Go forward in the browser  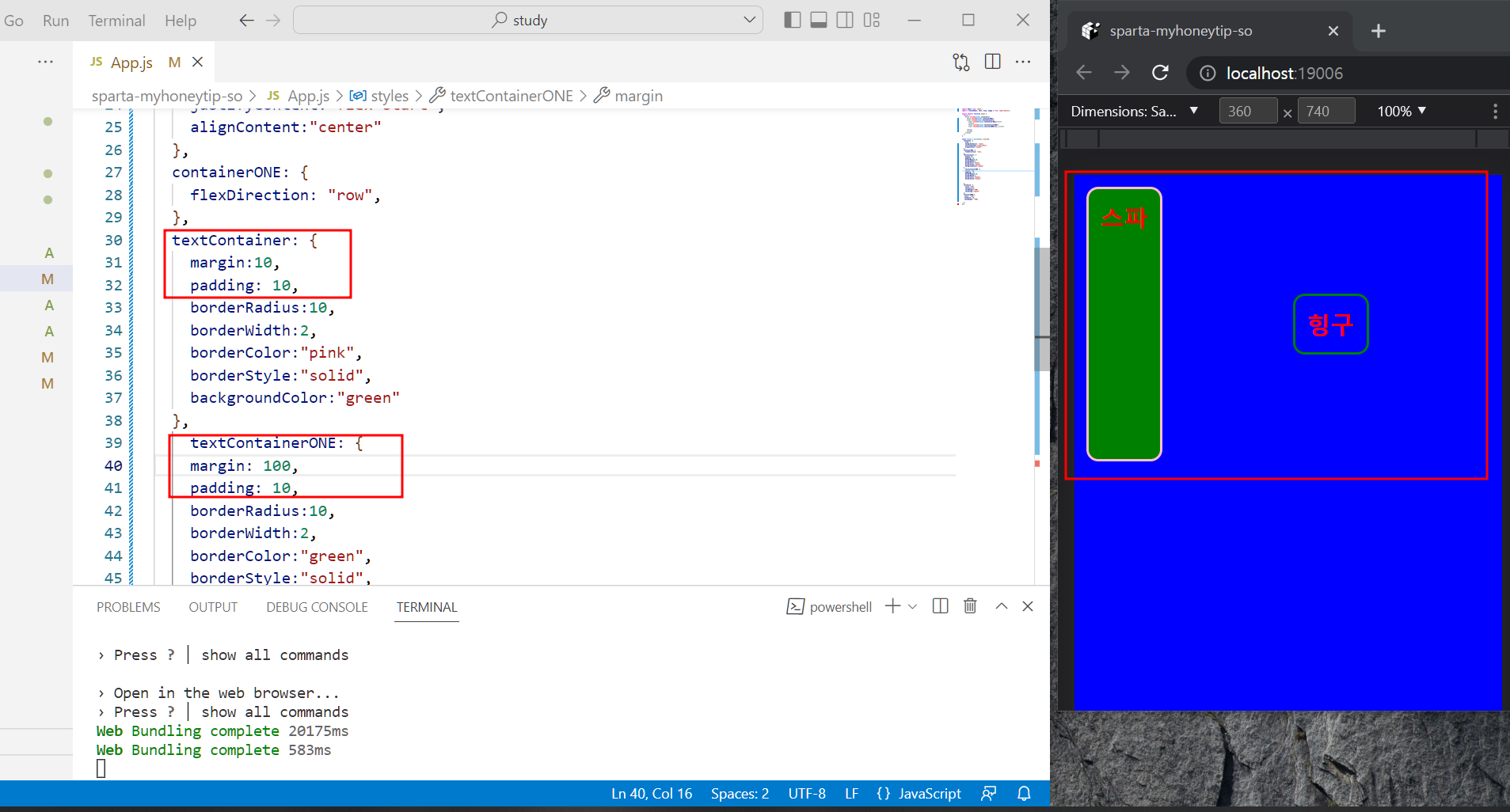1122,73
